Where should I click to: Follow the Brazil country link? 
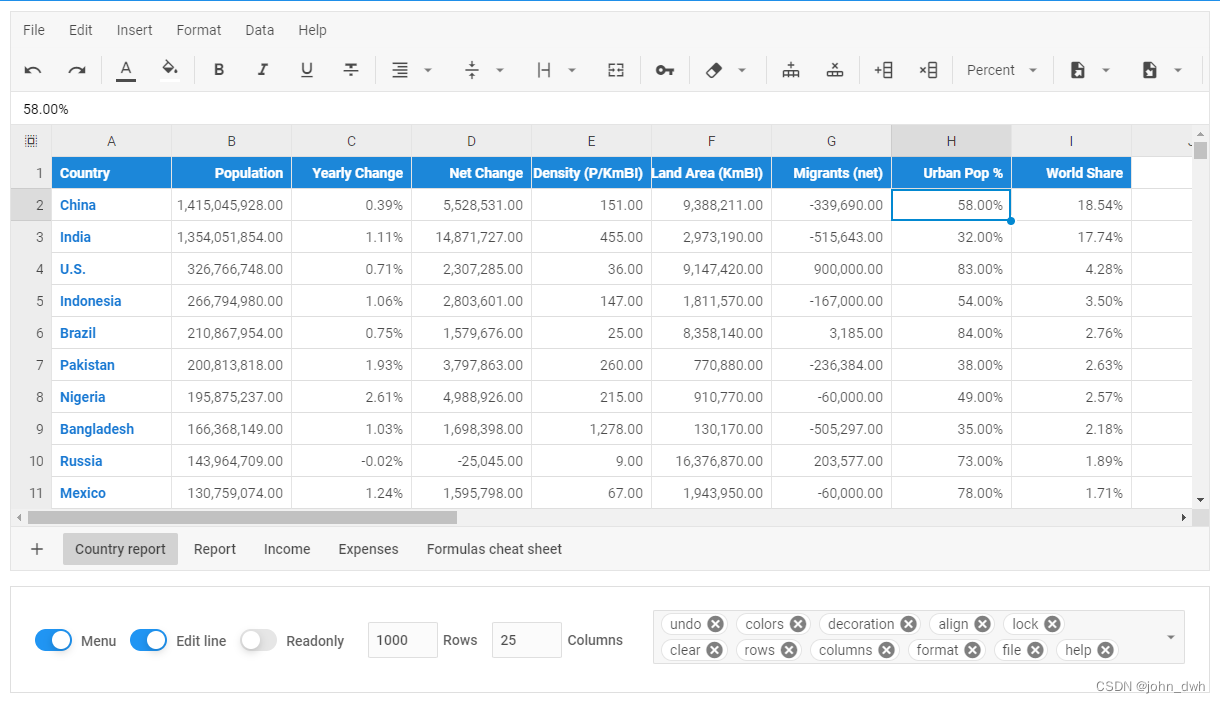77,333
